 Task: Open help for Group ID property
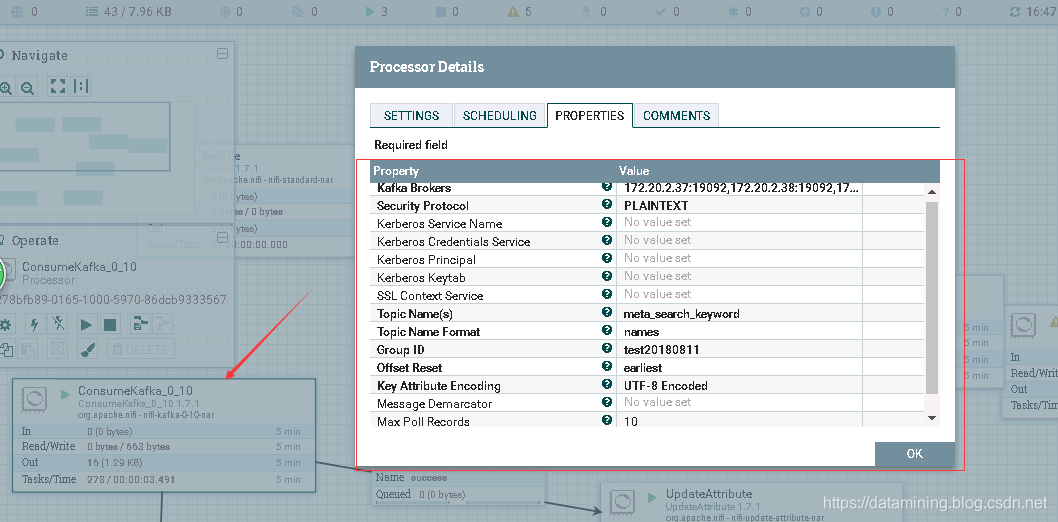[607, 349]
